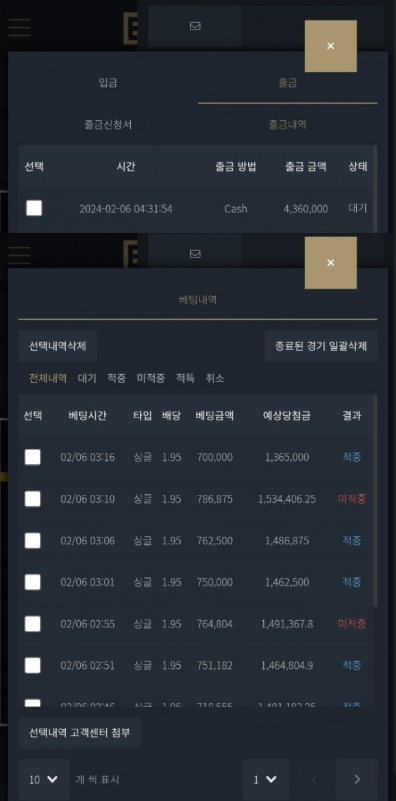Viewport: 396px width, 801px height.
Task: Select the 02/06 03:16 bet checkbox
Action: (x=33, y=457)
